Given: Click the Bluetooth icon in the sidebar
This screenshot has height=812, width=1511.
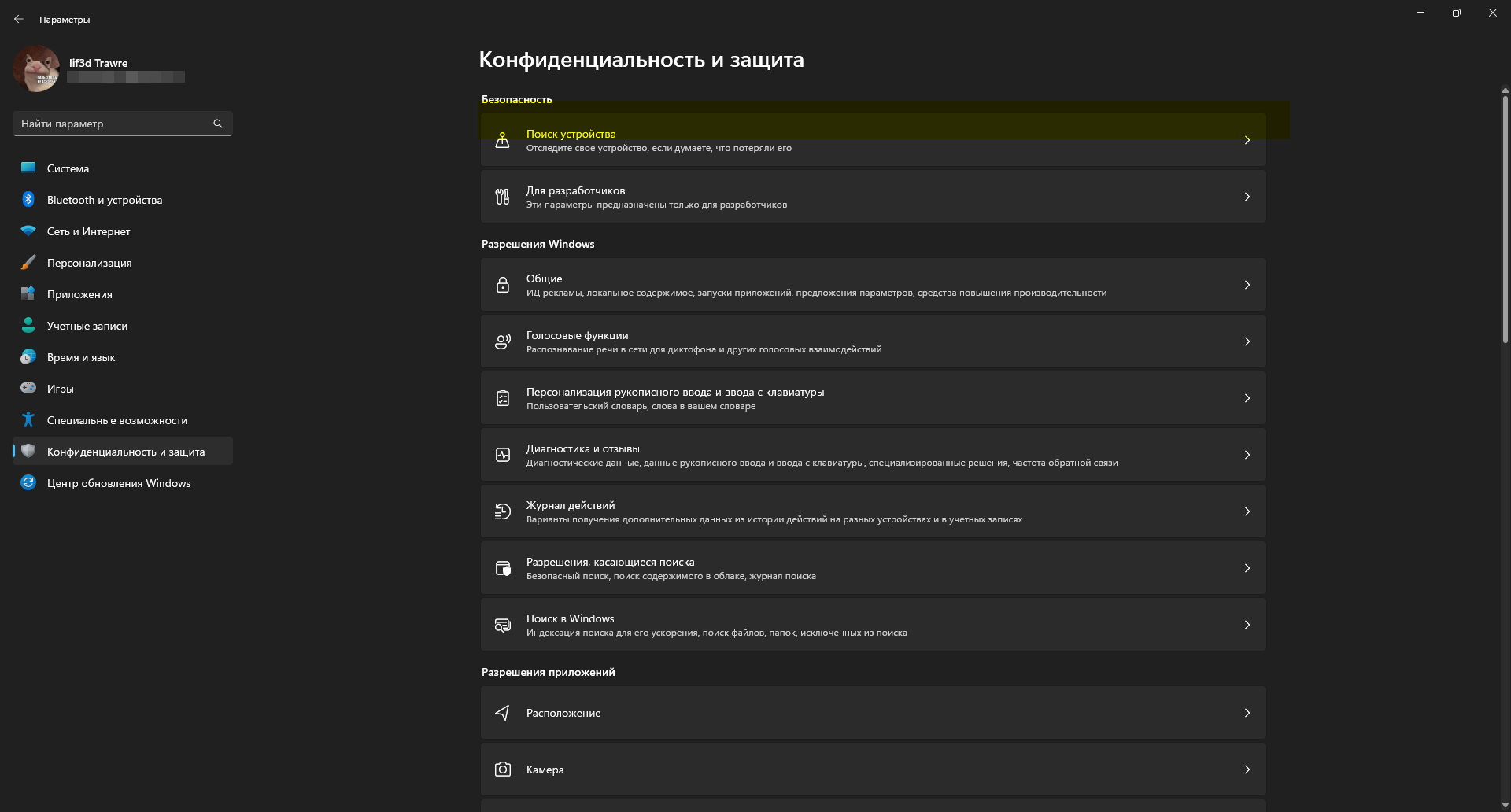Looking at the screenshot, I should pos(28,199).
